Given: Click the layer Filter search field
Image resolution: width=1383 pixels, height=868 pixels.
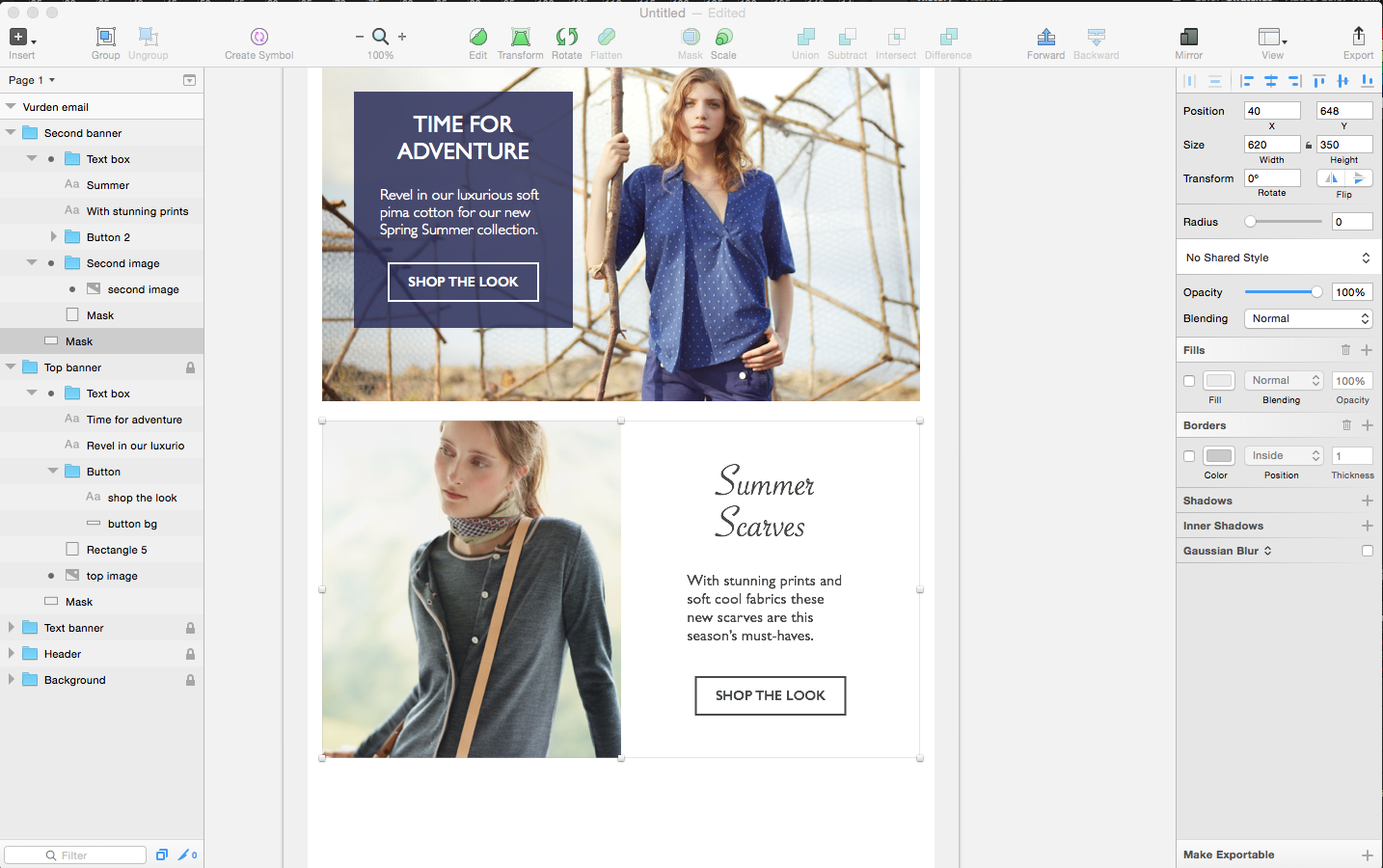Looking at the screenshot, I should tap(75, 855).
